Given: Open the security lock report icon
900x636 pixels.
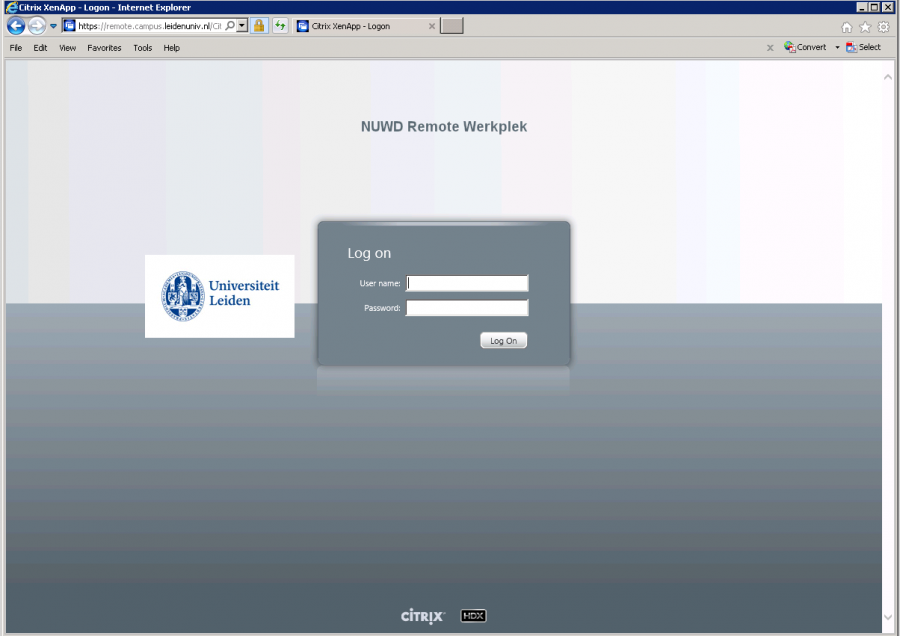Looking at the screenshot, I should (x=259, y=26).
